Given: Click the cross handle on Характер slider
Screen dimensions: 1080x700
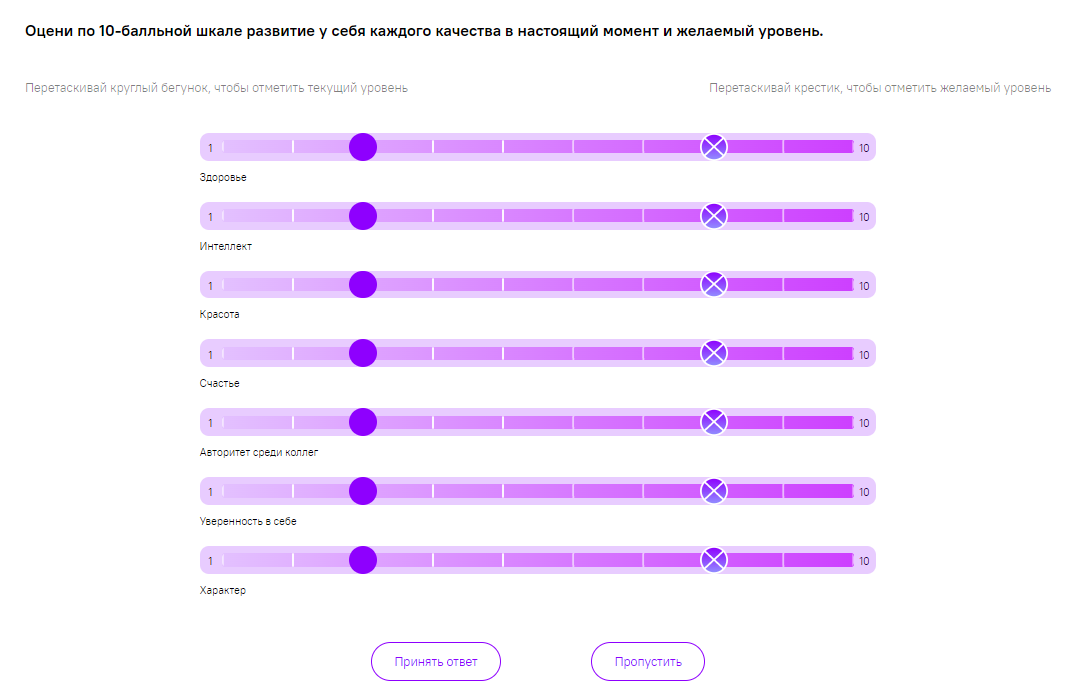Looking at the screenshot, I should click(x=713, y=560).
